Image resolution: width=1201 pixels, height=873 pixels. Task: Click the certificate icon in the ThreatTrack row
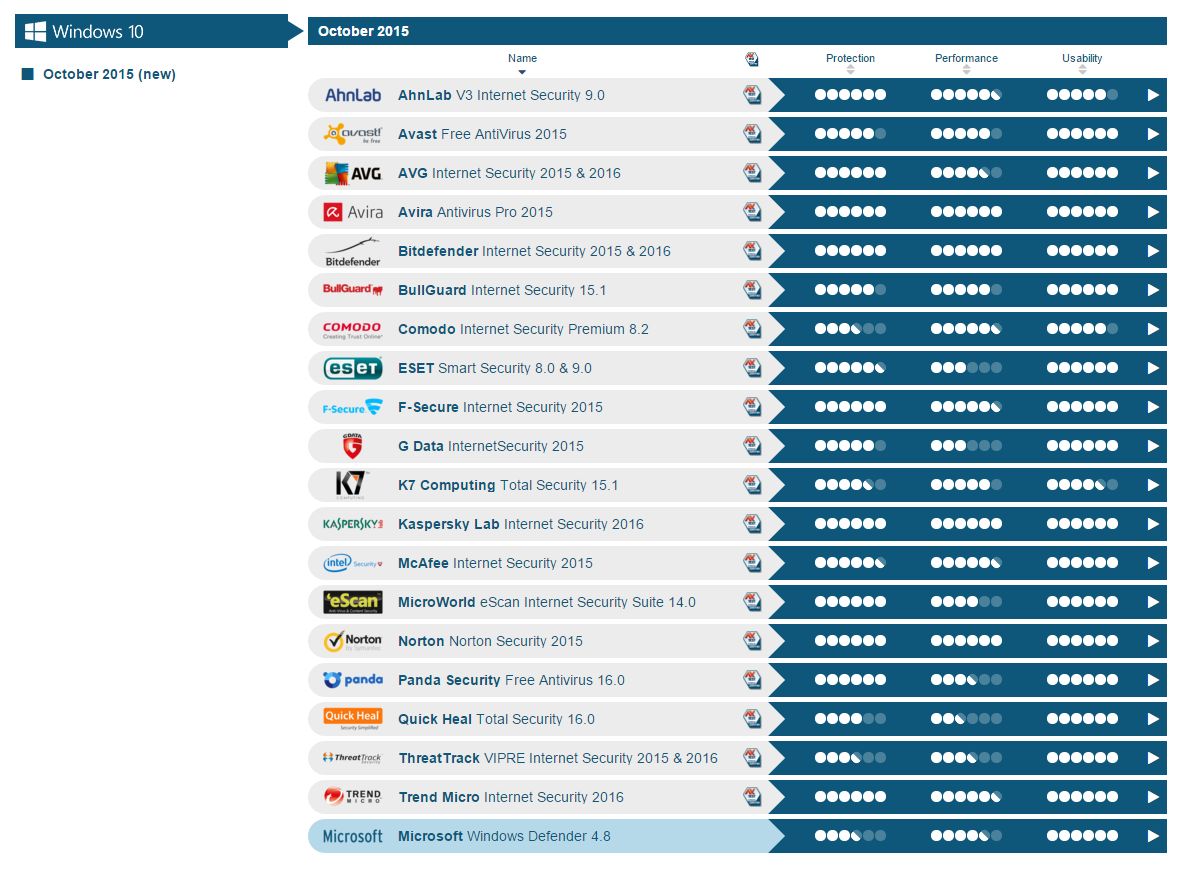tap(752, 758)
